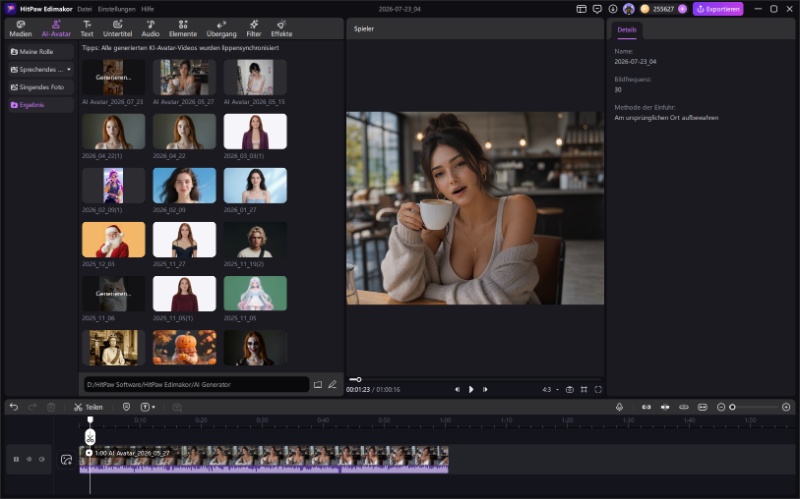Image resolution: width=800 pixels, height=499 pixels.
Task: Select the 2025_11_05 anime girl thumbnail
Action: click(x=255, y=293)
